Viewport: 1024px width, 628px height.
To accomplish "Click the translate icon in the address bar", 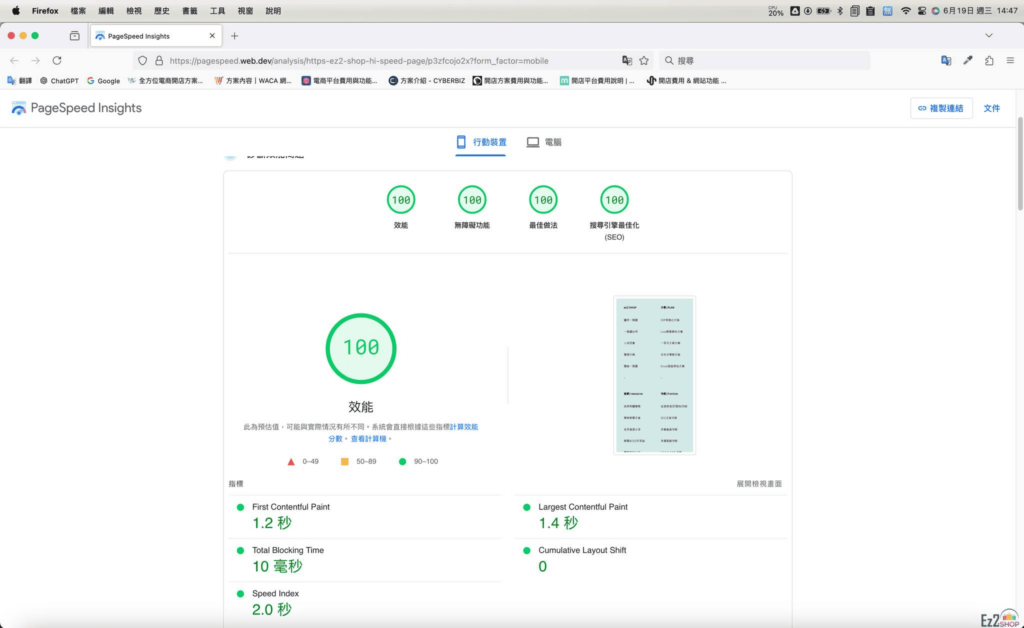I will pyautogui.click(x=627, y=61).
